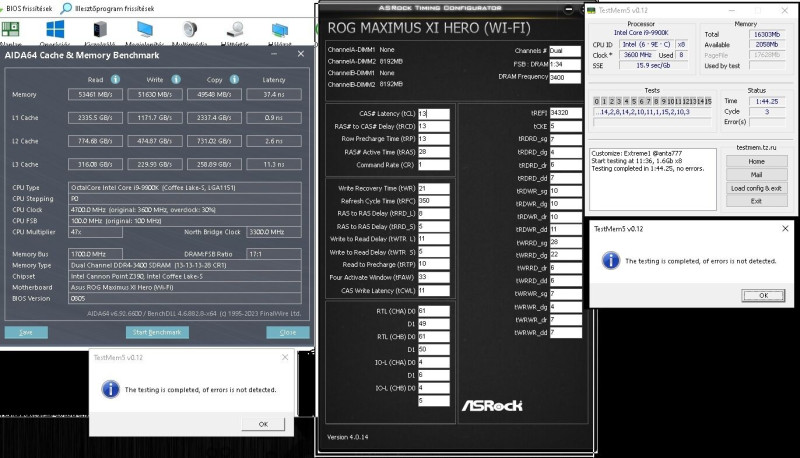The image size is (800, 458).
Task: Click test indicator 15 in TestMem5 Tests
Action: coord(708,101)
